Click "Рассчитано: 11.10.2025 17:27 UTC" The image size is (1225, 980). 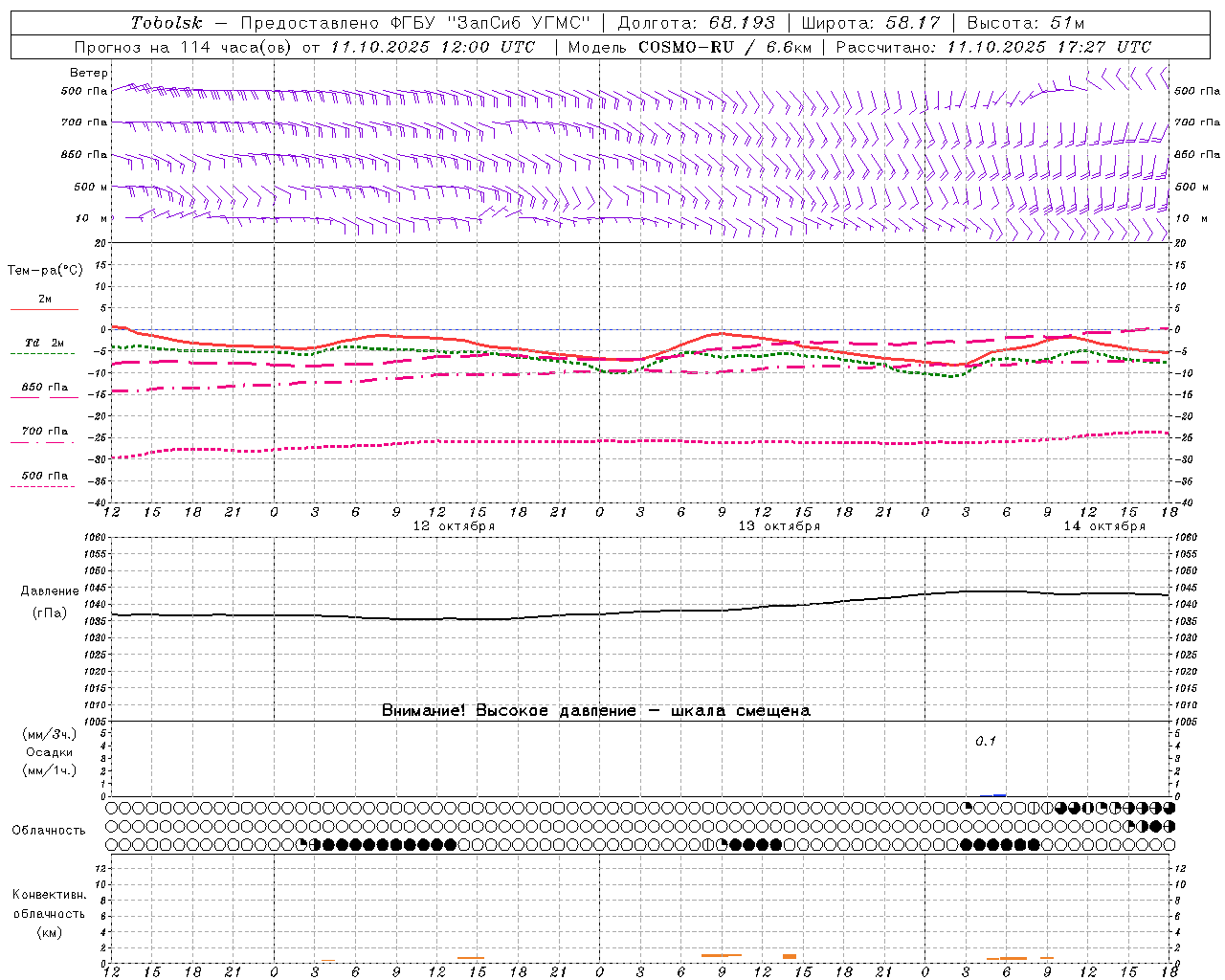(x=993, y=47)
